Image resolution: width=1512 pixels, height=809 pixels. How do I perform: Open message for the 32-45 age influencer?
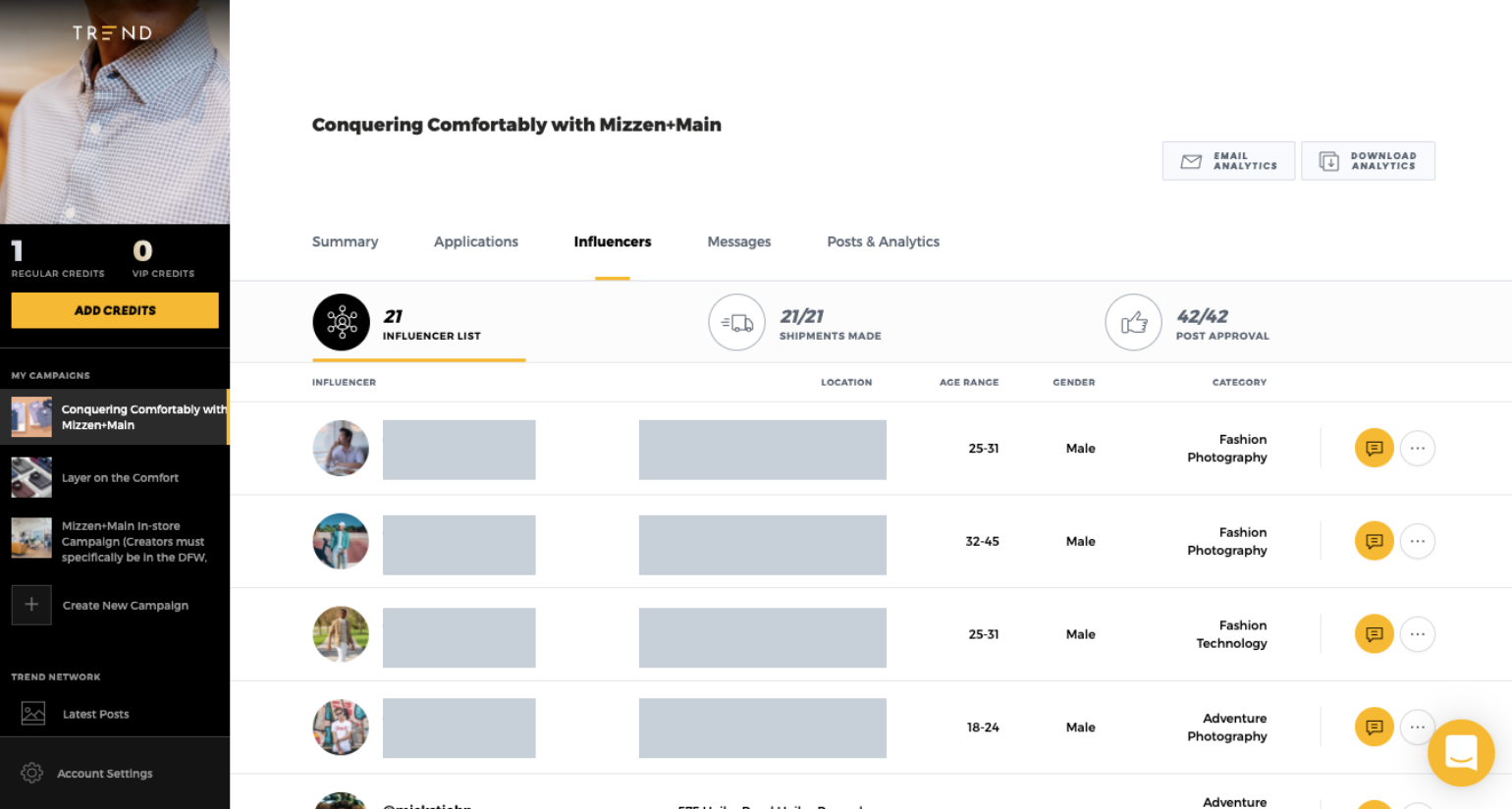coord(1374,541)
